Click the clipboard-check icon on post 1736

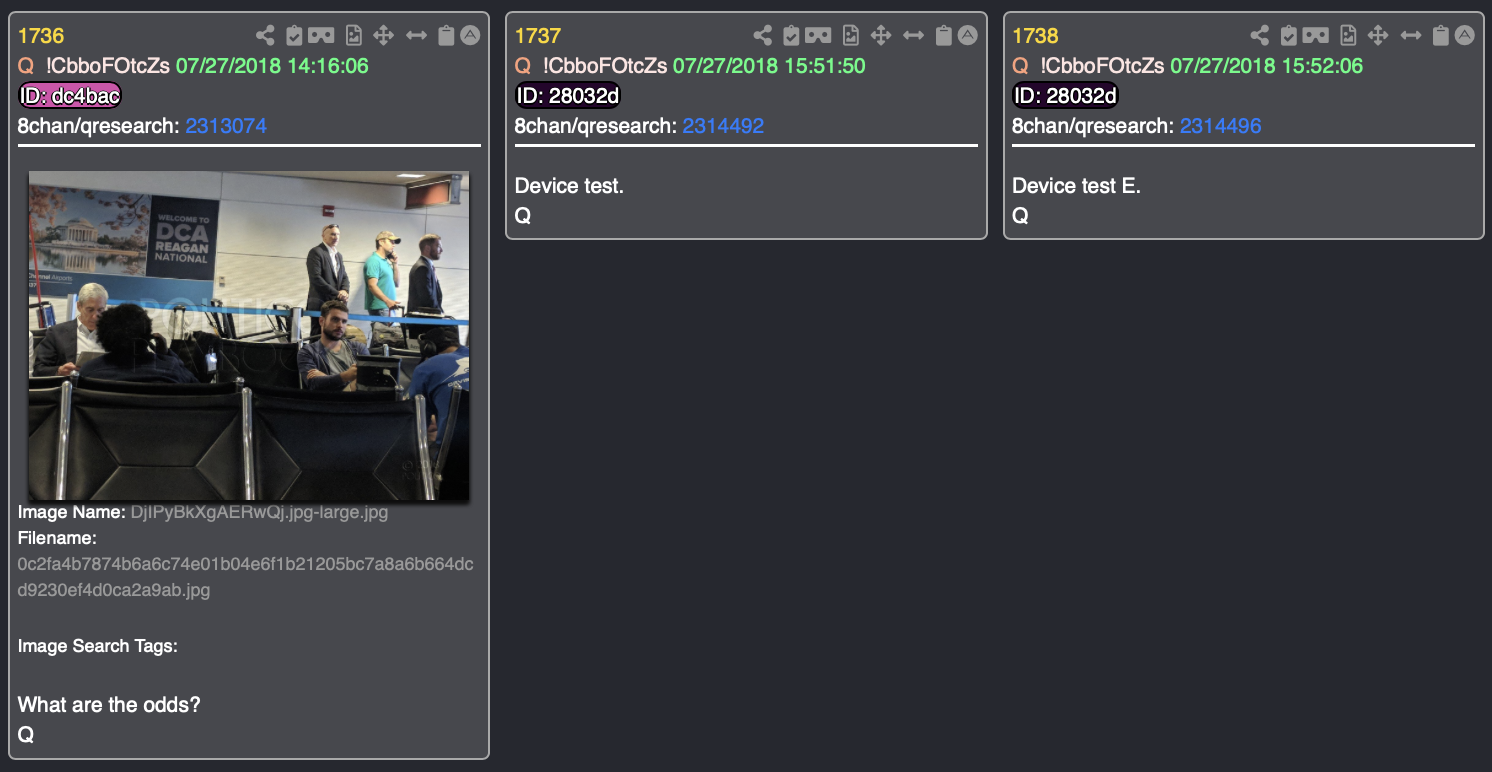[294, 36]
